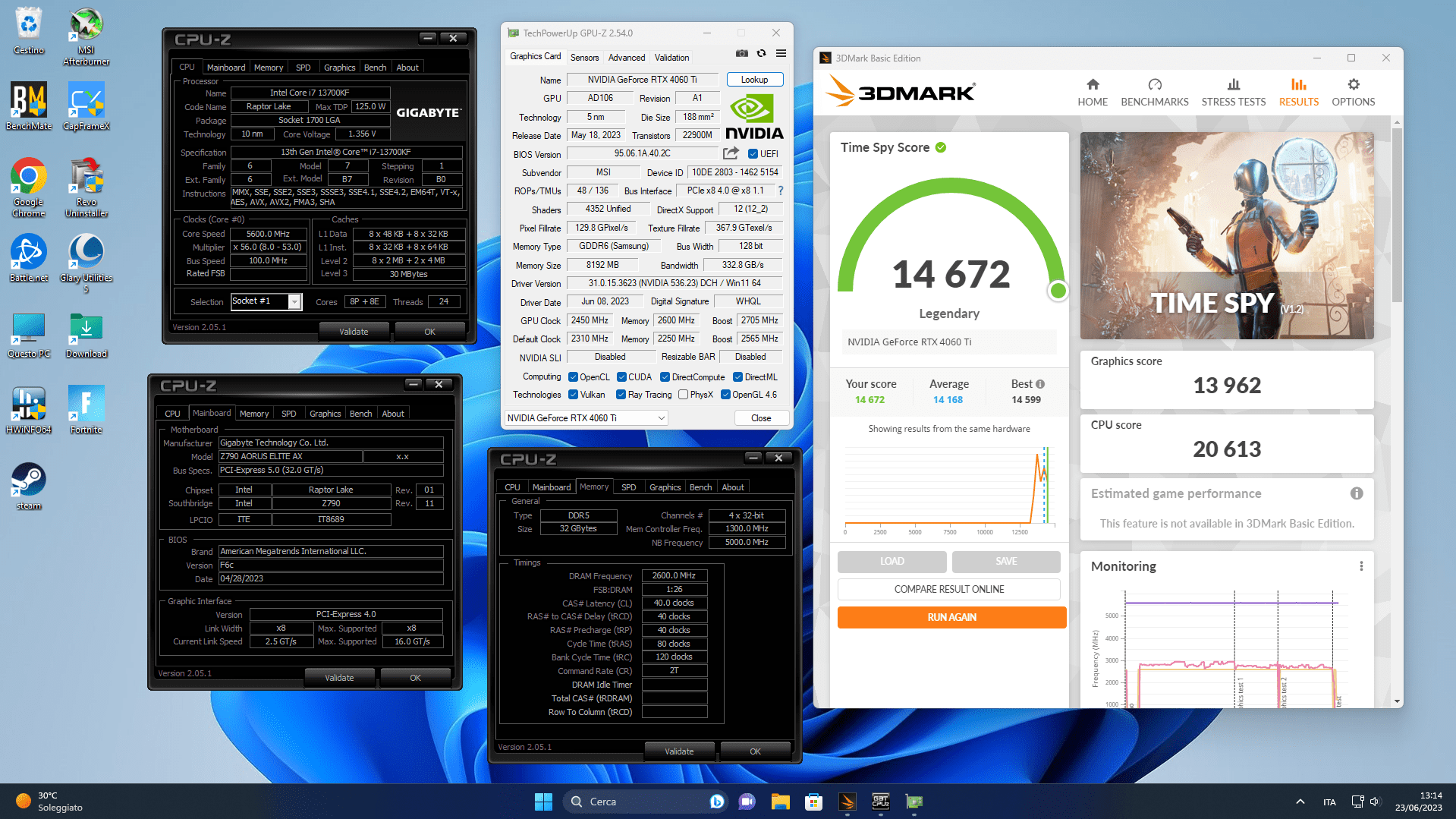Click the GPU-Z camera screenshot icon
This screenshot has height=819, width=1456.
741,53
